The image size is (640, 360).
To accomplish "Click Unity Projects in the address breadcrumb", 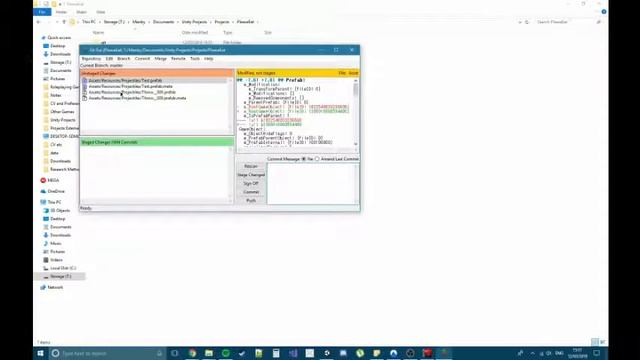I will 194,22.
